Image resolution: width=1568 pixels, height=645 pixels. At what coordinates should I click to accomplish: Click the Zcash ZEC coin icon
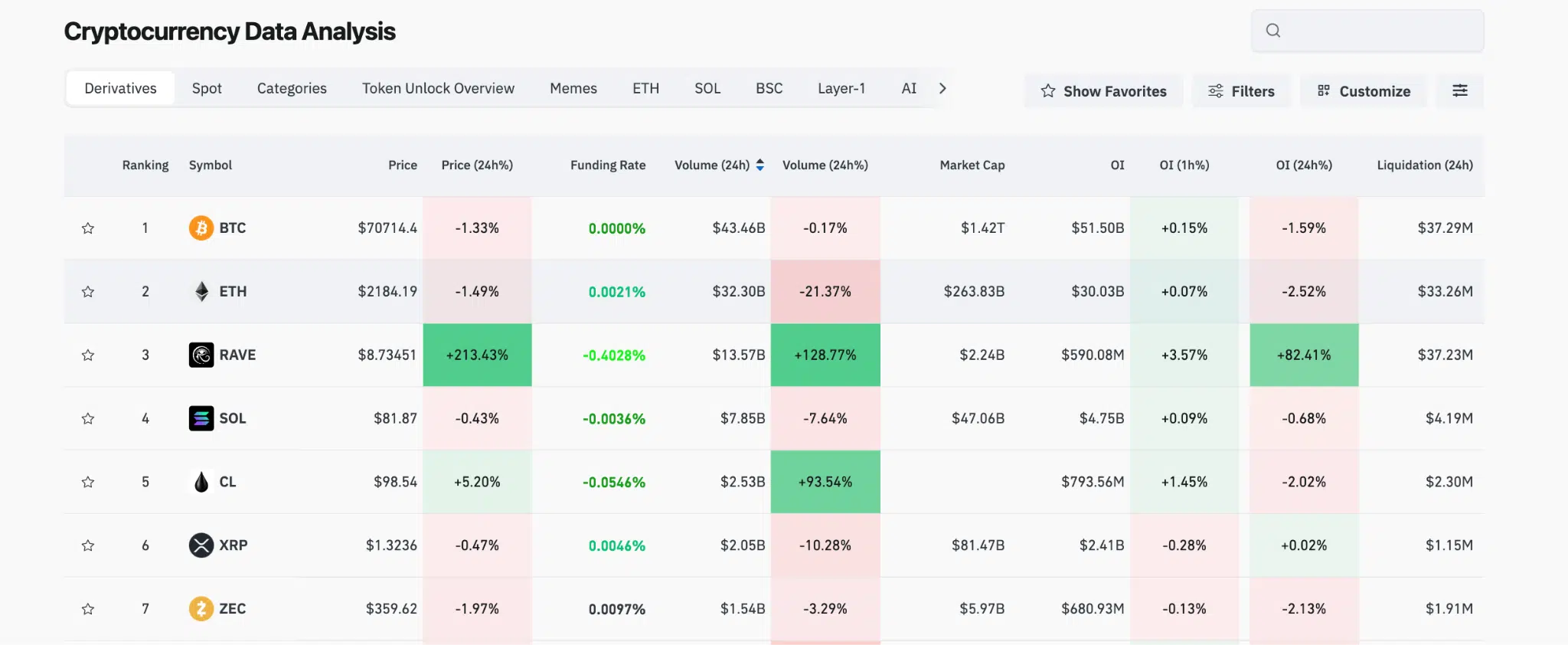click(201, 609)
